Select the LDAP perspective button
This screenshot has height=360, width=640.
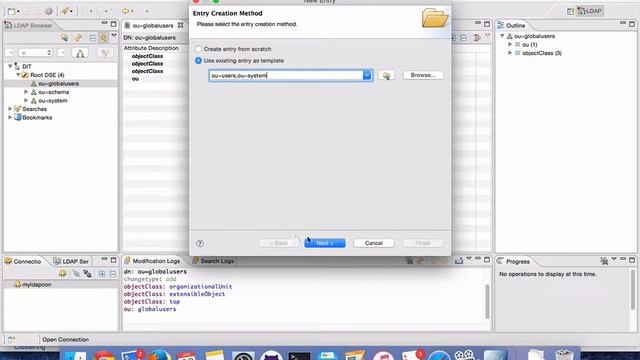590,11
